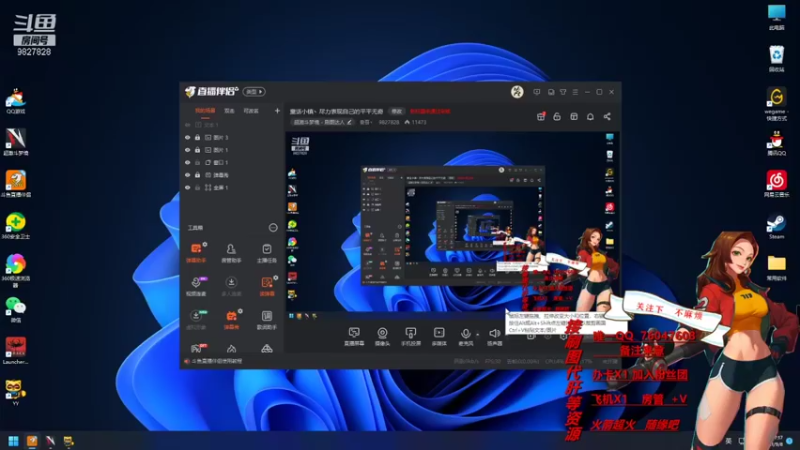Image resolution: width=800 pixels, height=450 pixels.
Task: Switch to the orange active scene tab
Action: [x=205, y=111]
